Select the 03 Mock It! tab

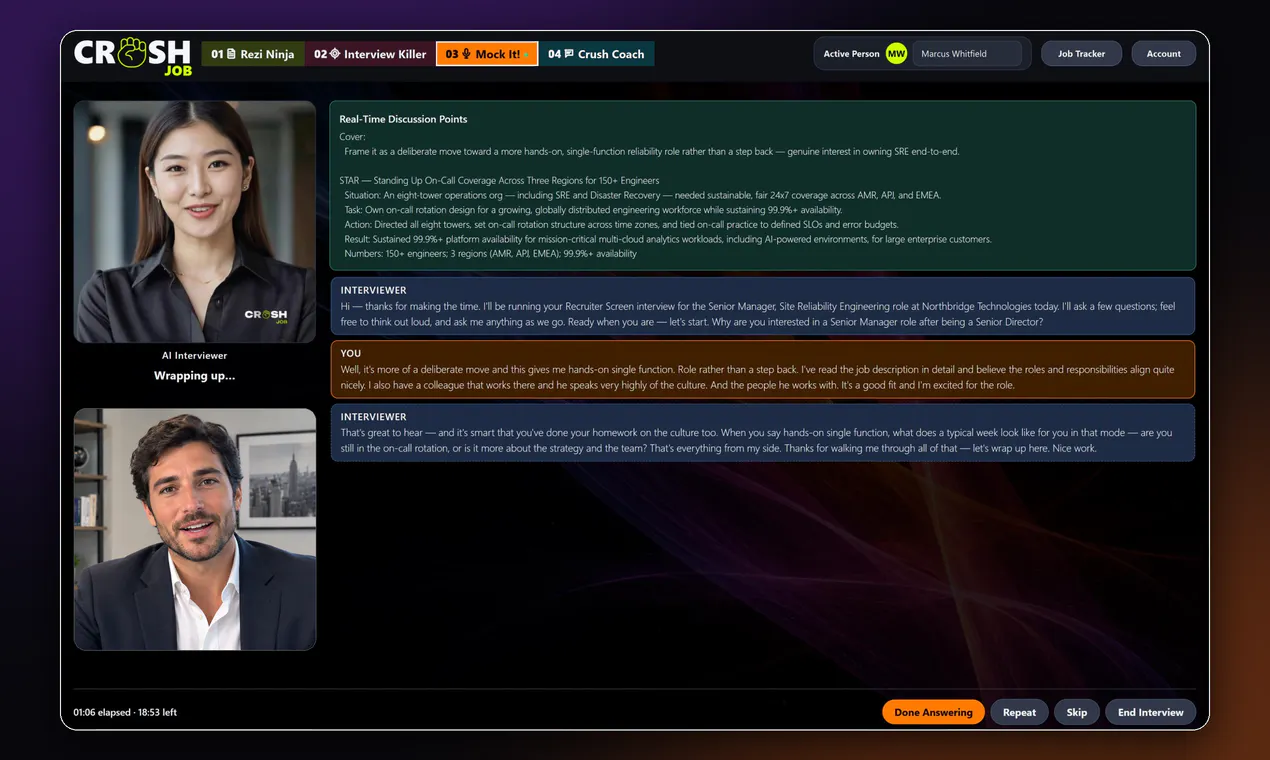coord(487,54)
